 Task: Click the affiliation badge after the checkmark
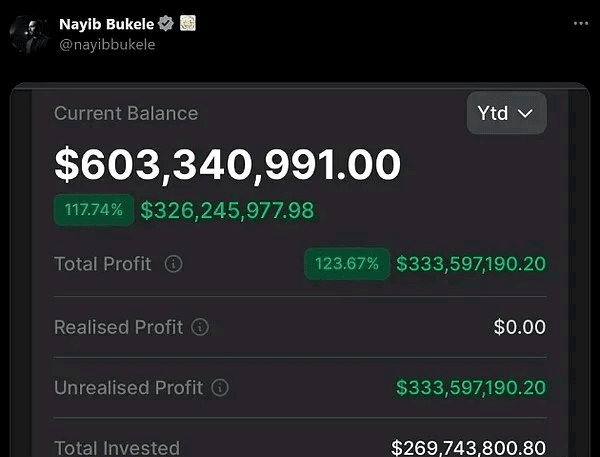(x=187, y=24)
